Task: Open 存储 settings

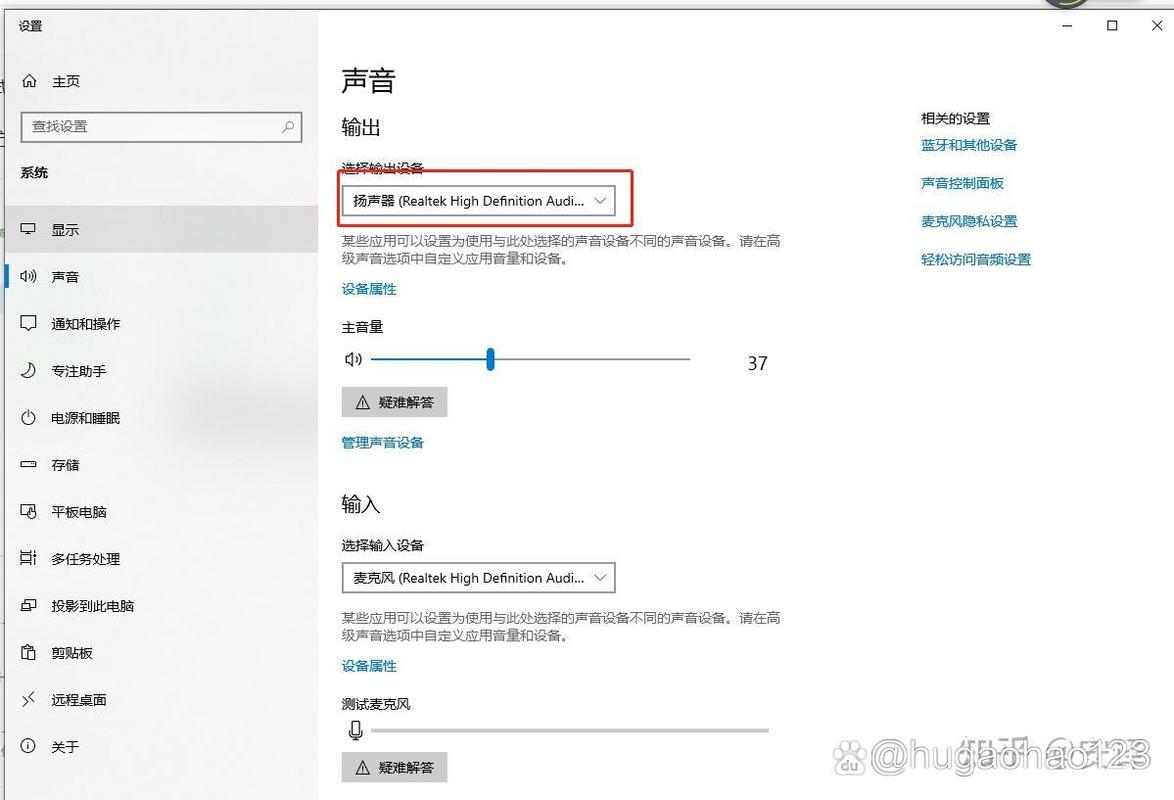Action: [x=162, y=464]
